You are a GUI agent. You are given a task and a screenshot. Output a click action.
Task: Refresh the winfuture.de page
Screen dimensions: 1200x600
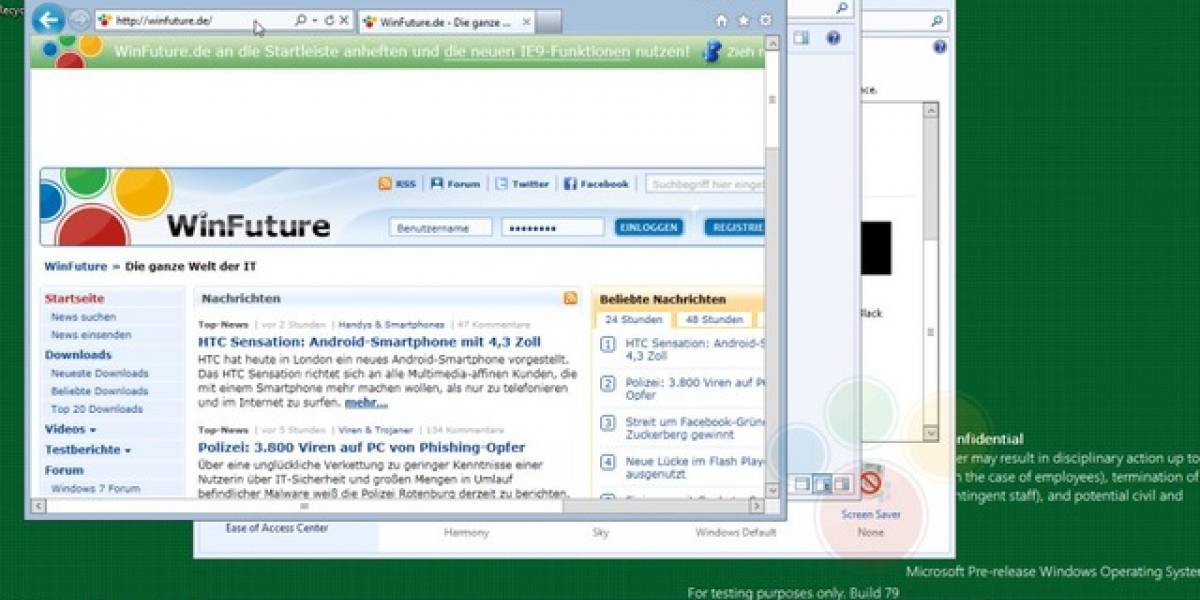[329, 20]
